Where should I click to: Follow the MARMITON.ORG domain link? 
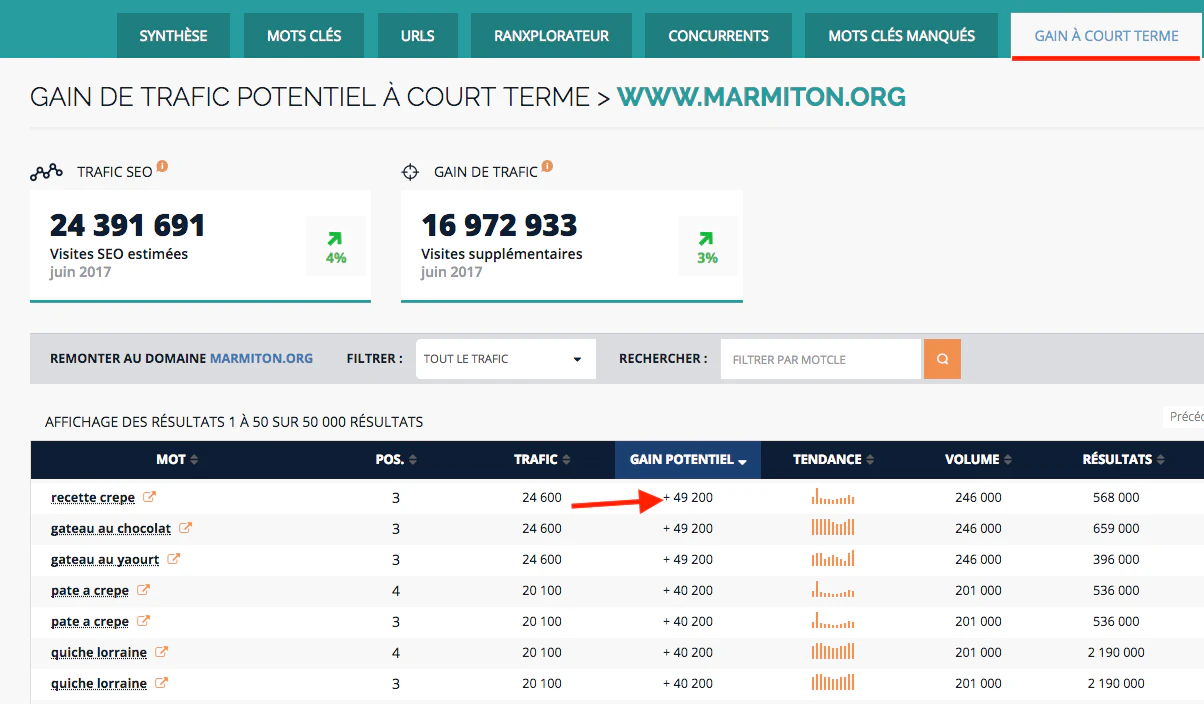click(x=261, y=358)
